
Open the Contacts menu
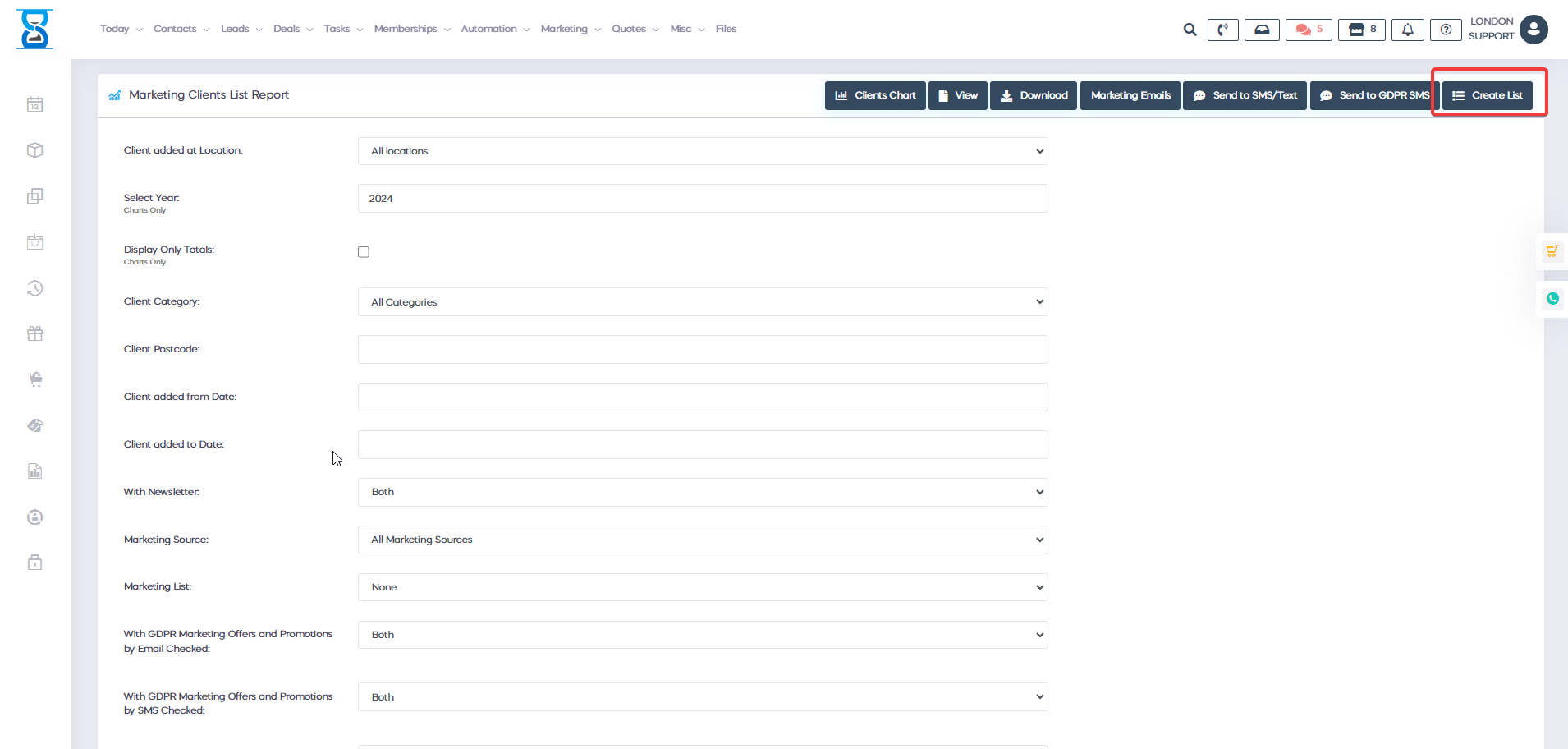(181, 29)
